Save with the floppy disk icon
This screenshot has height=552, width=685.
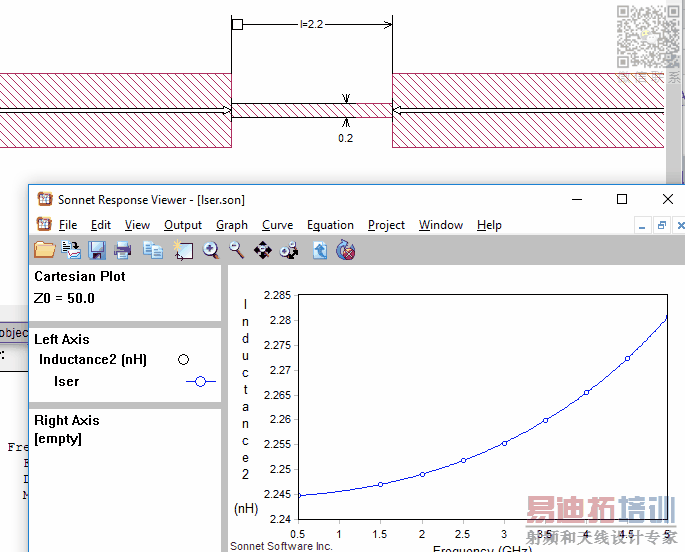(97, 250)
